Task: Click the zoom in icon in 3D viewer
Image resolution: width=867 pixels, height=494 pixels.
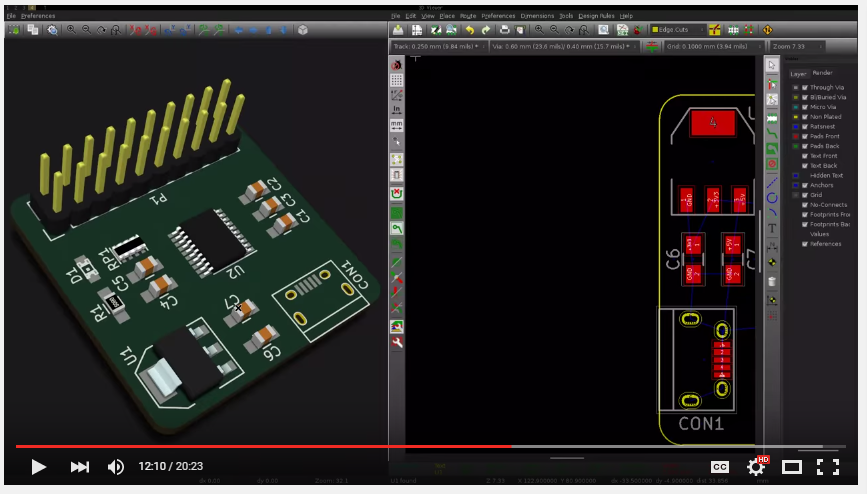Action: coord(71,30)
